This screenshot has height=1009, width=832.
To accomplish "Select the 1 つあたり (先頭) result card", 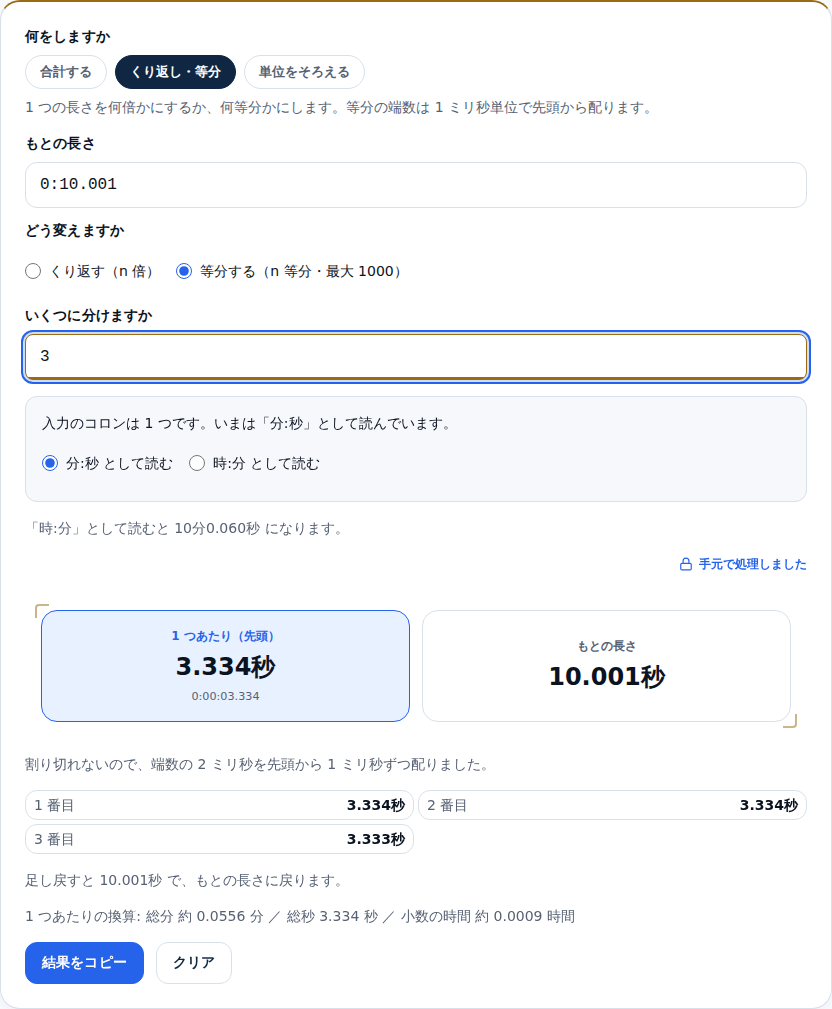I will click(225, 666).
